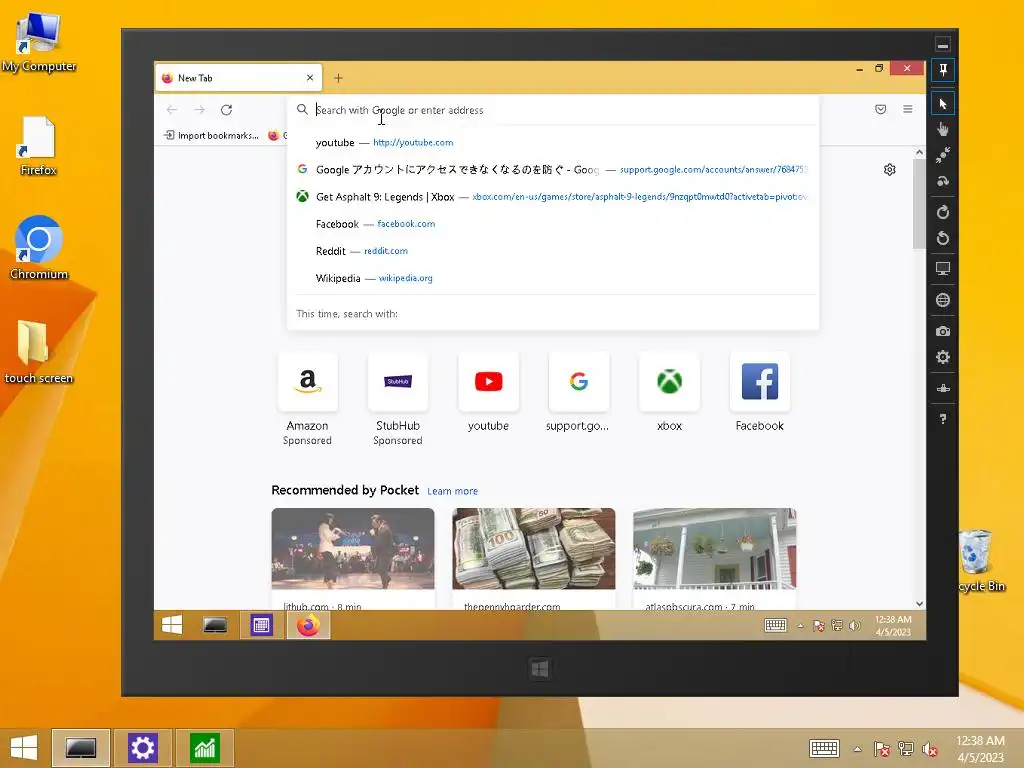The width and height of the screenshot is (1024, 768).
Task: Click Firefox reload button
Action: (227, 110)
